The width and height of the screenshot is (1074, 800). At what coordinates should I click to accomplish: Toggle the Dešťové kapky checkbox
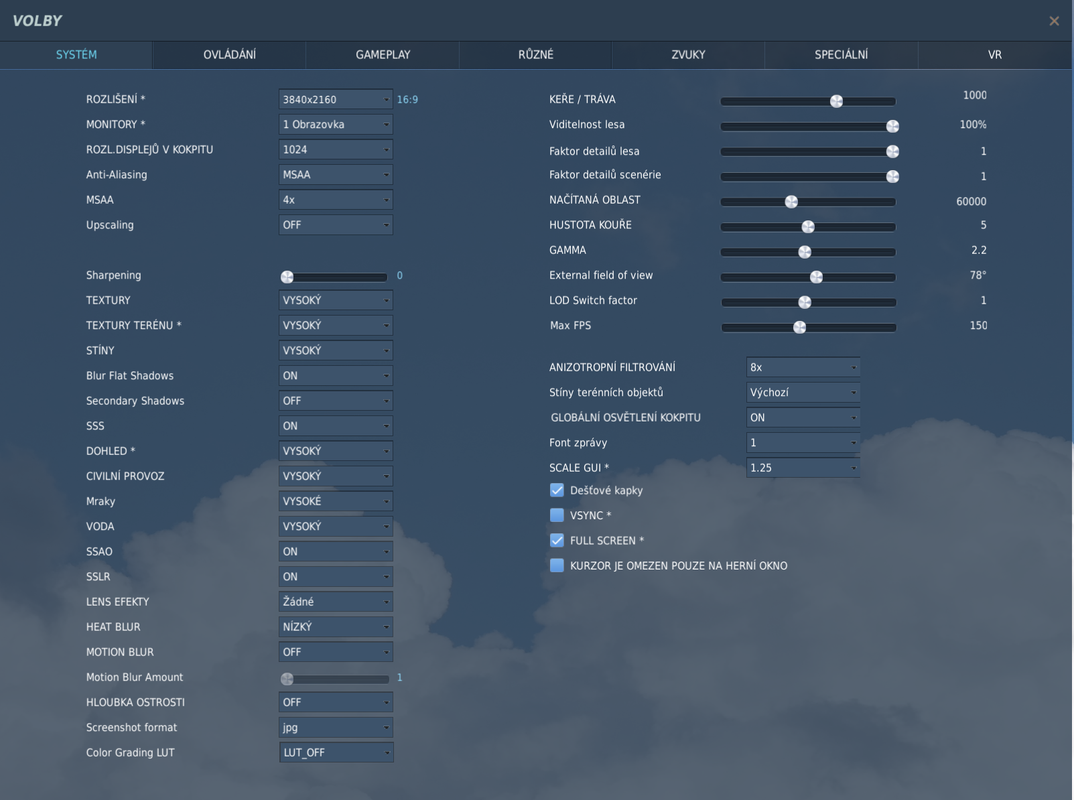tap(557, 490)
